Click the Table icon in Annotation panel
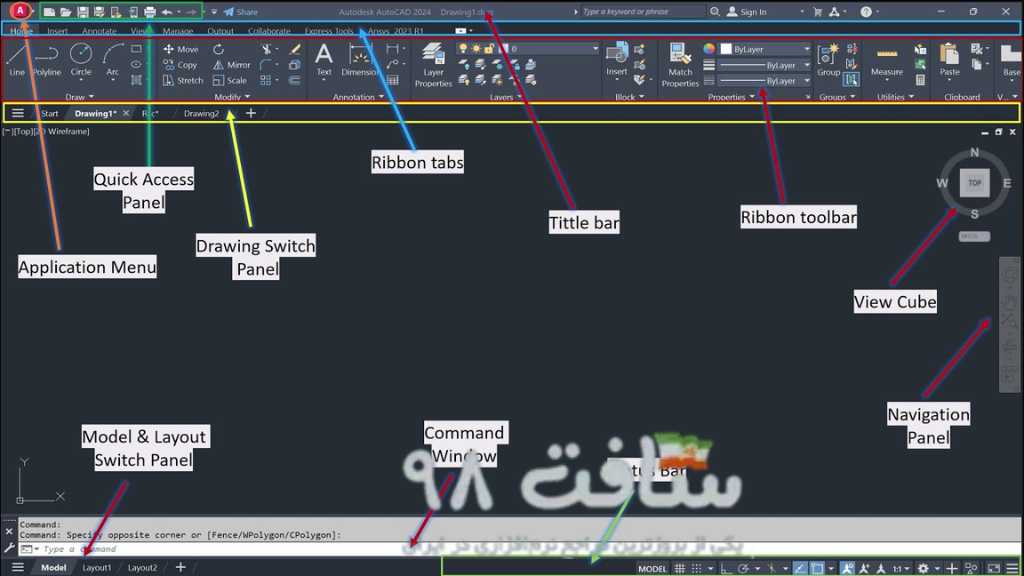This screenshot has height=576, width=1024. point(392,80)
